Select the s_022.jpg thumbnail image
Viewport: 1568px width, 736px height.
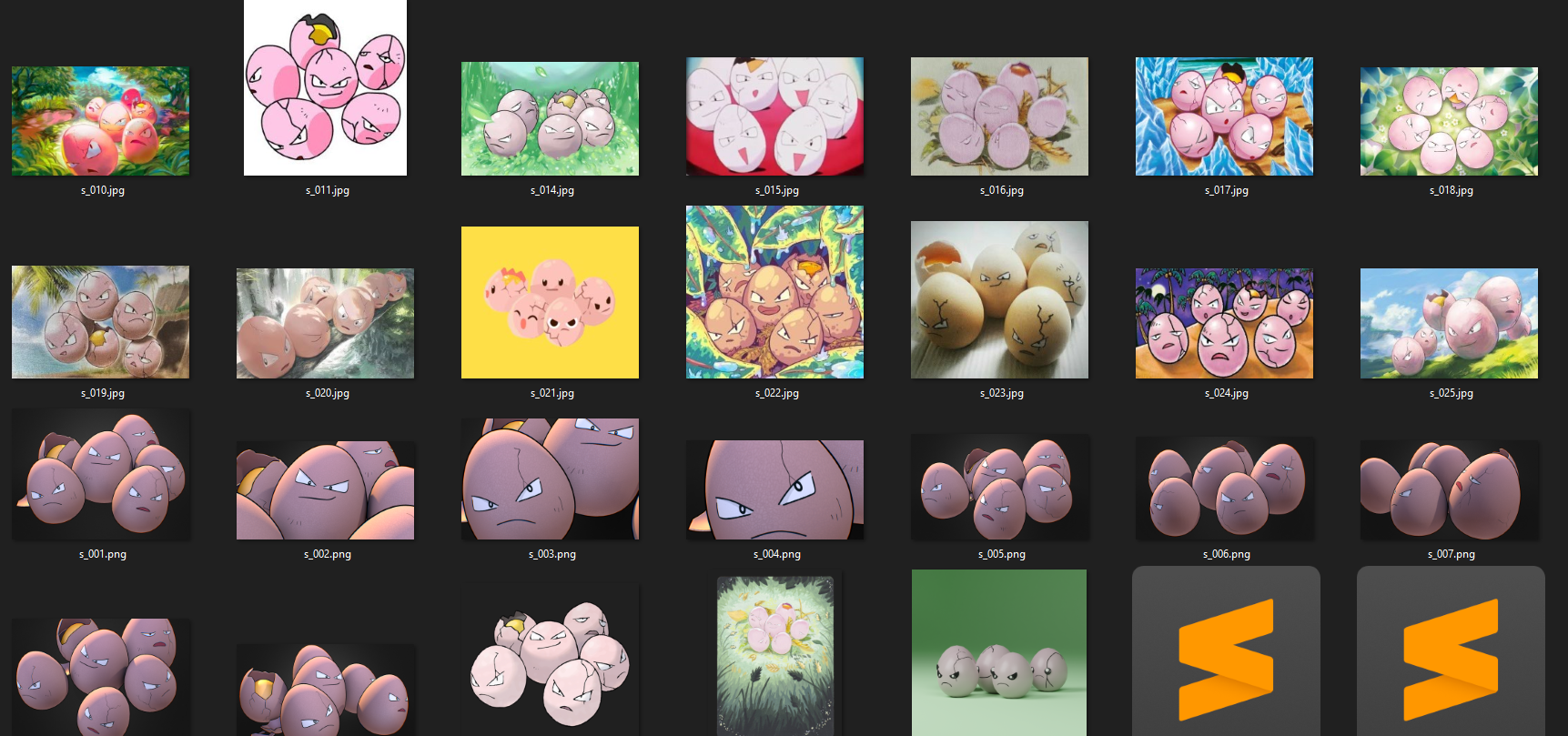[x=774, y=292]
